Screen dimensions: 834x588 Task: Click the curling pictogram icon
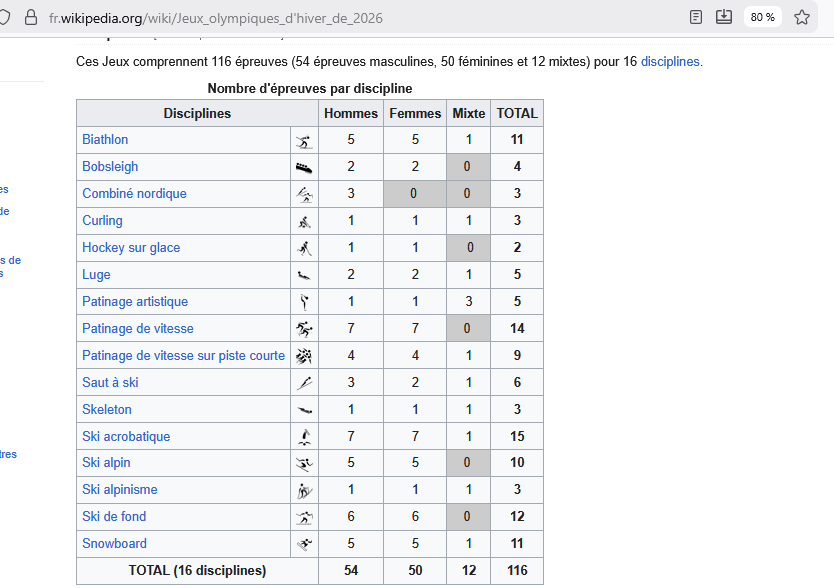pos(304,221)
